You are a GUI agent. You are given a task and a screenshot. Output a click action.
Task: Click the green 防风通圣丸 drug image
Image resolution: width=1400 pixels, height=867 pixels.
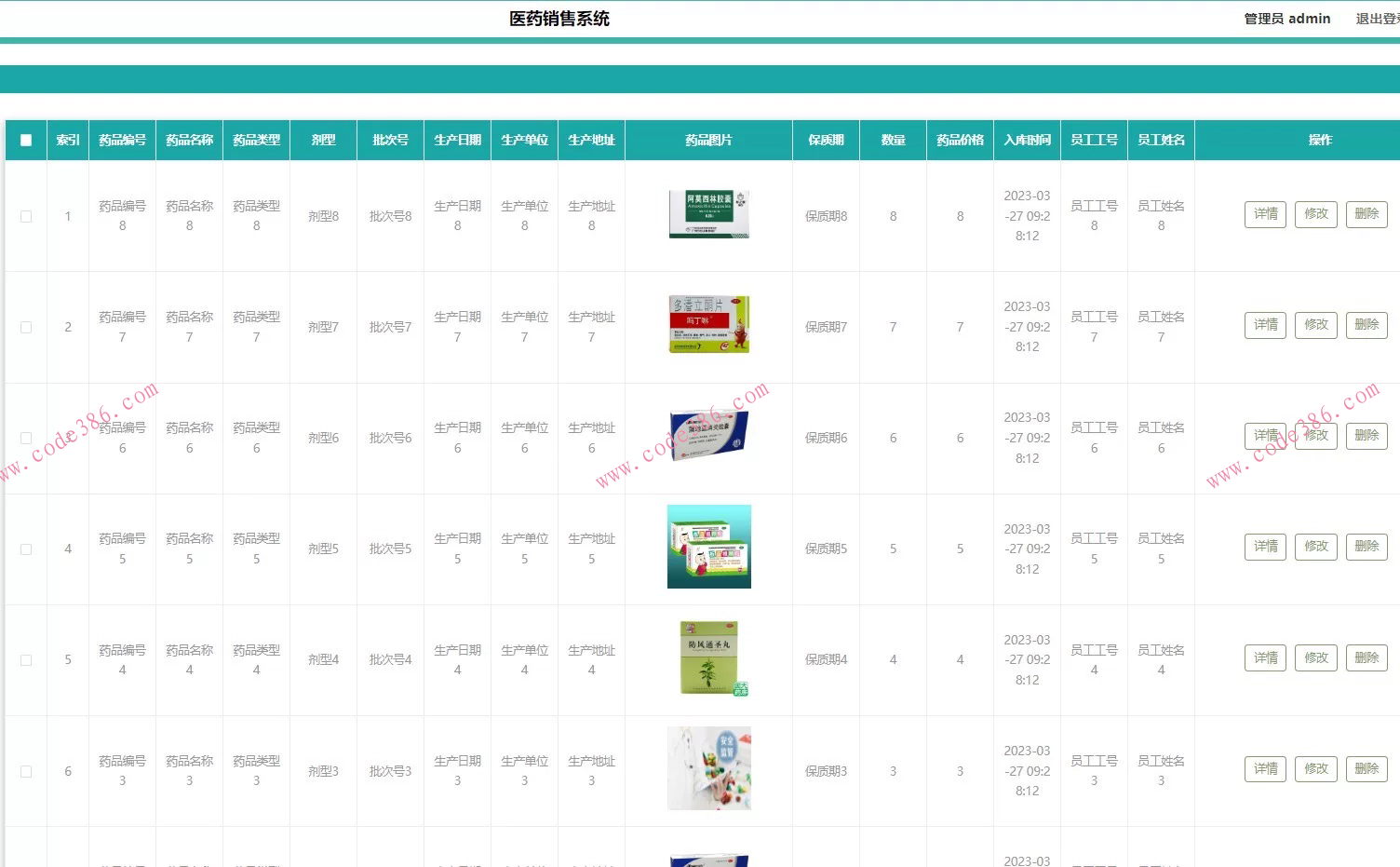tap(708, 657)
